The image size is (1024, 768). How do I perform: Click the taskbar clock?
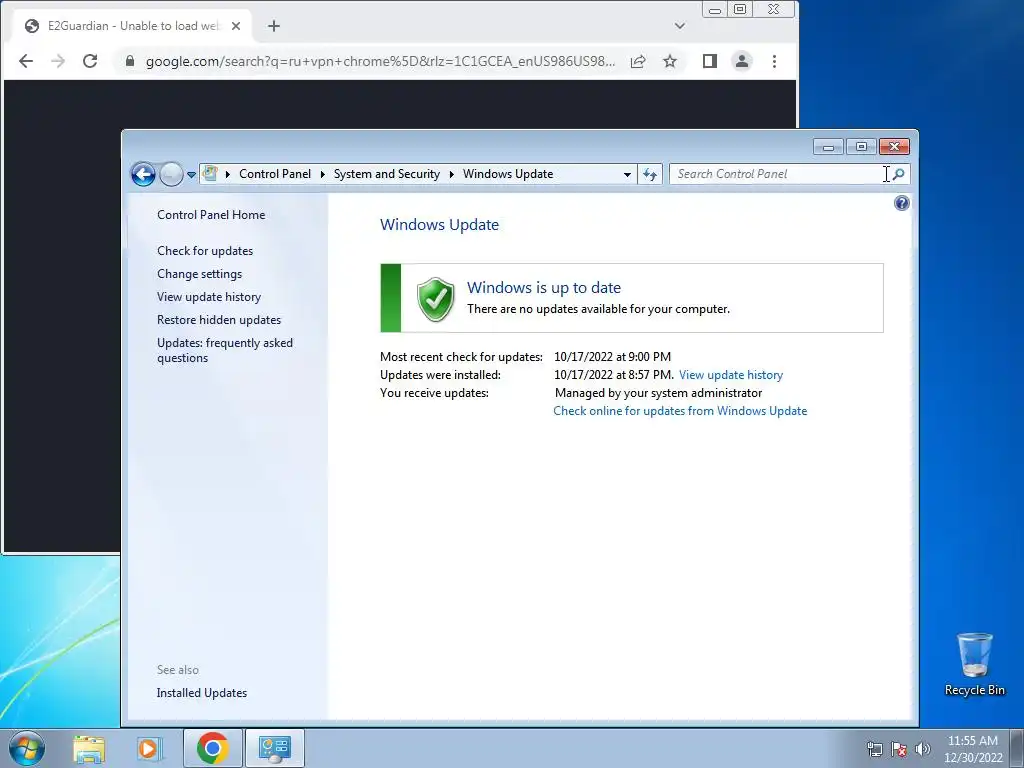[x=973, y=749]
